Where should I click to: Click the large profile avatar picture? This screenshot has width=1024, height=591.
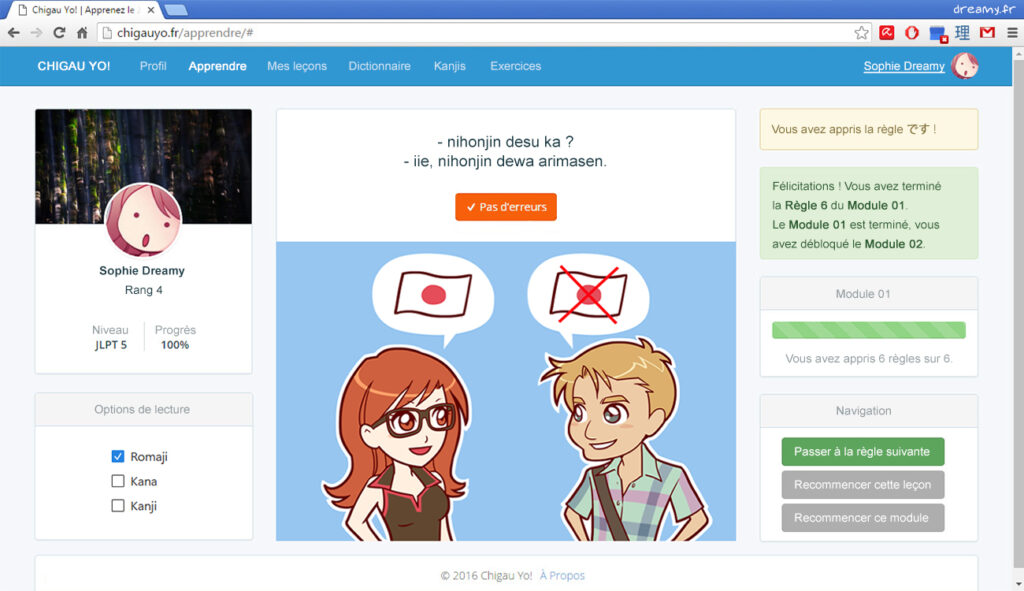[x=143, y=220]
